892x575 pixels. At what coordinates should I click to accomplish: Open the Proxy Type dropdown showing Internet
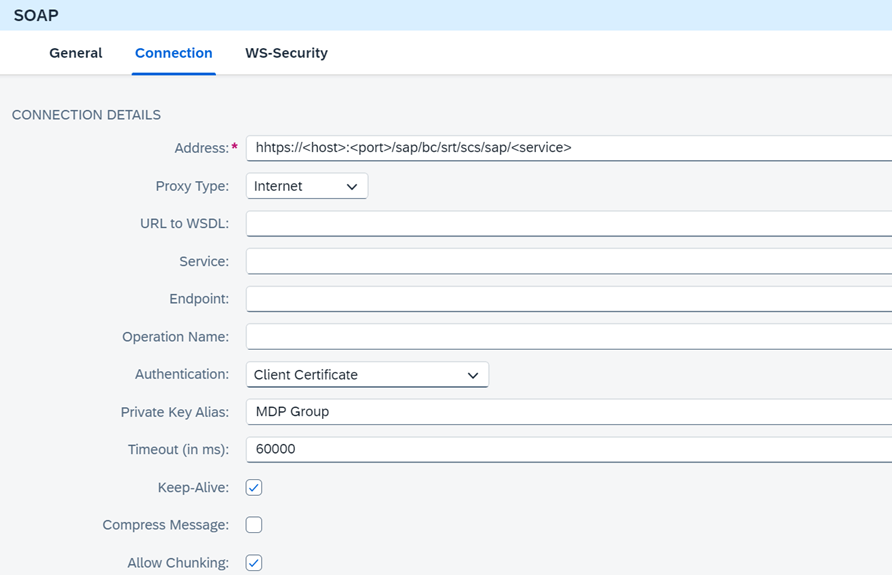[x=306, y=186]
